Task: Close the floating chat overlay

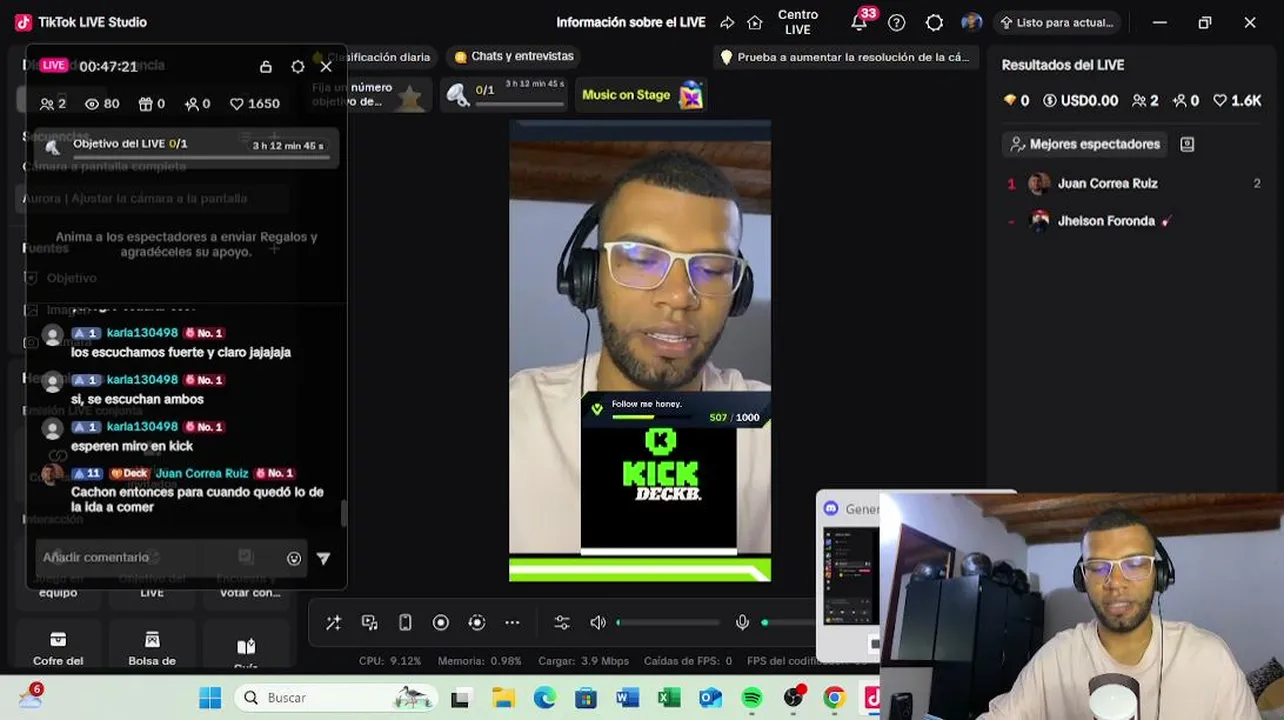Action: 326,67
